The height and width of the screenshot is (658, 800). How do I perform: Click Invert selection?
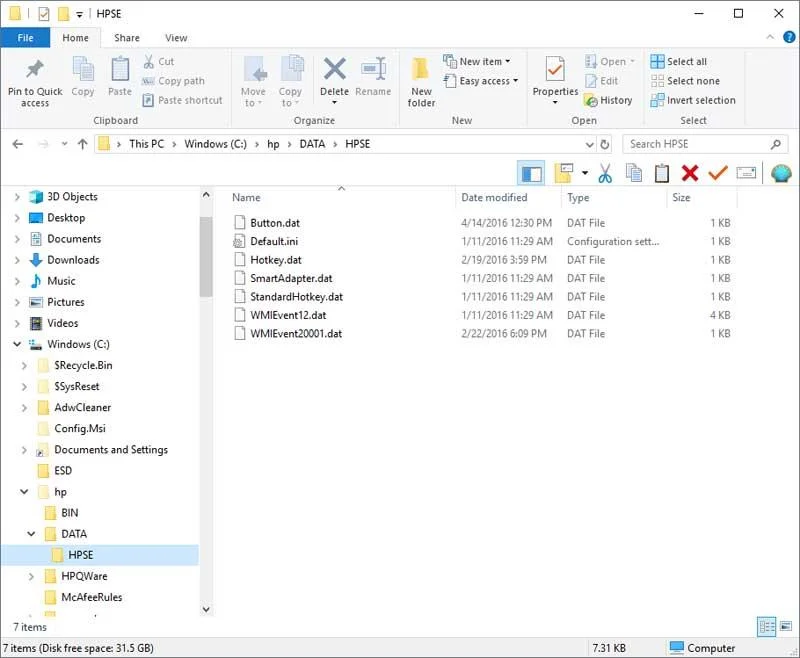pyautogui.click(x=693, y=100)
